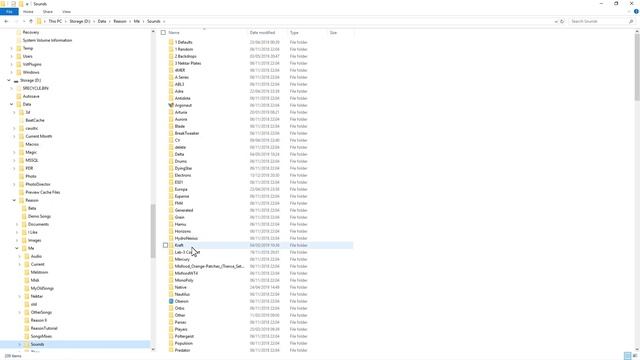Screen dimensions: 640x360
Task: Open the File menu
Action: click(9, 11)
